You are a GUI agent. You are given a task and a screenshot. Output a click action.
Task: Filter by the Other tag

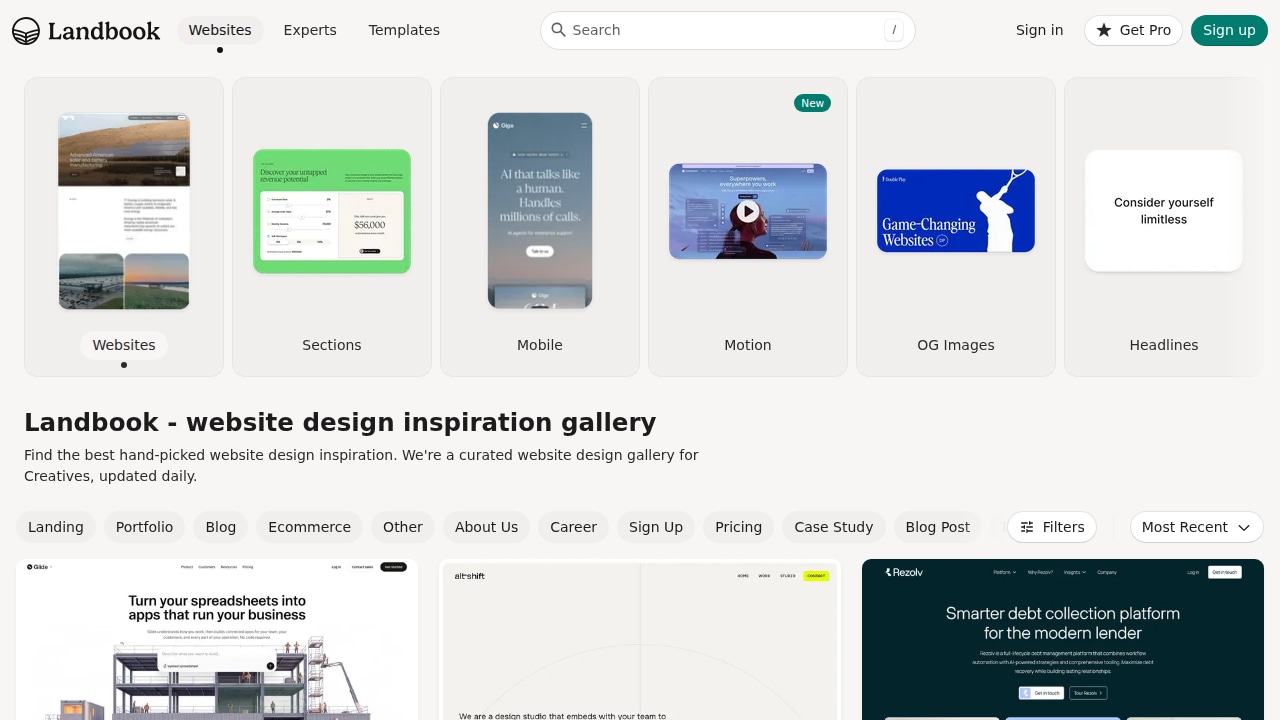click(403, 527)
